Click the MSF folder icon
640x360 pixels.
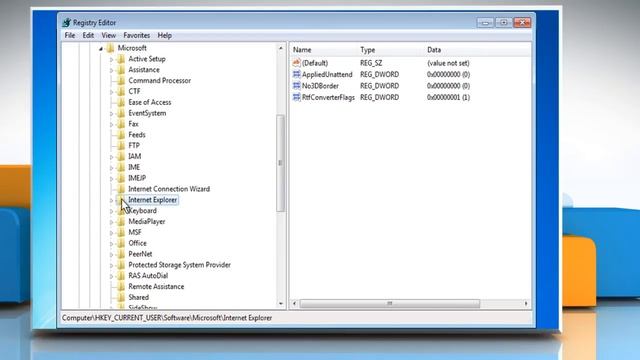coord(121,232)
